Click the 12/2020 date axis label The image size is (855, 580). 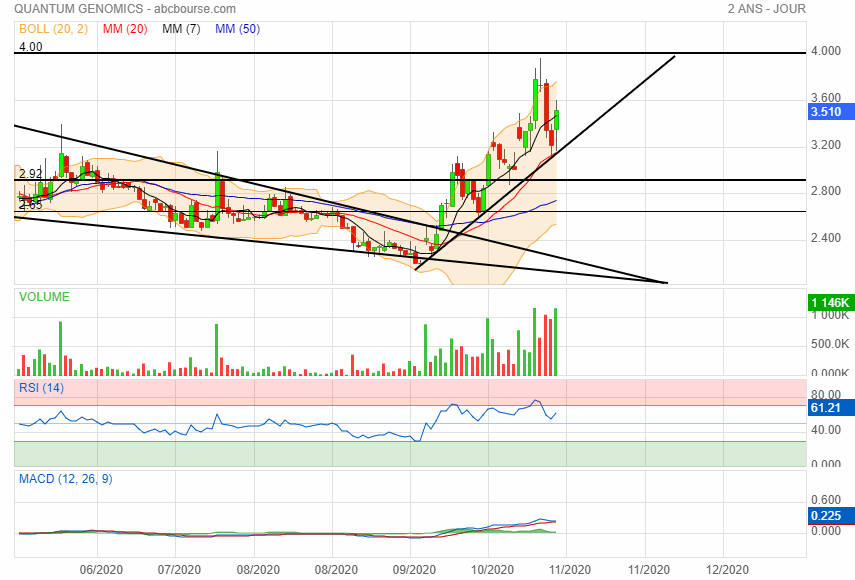pos(727,570)
